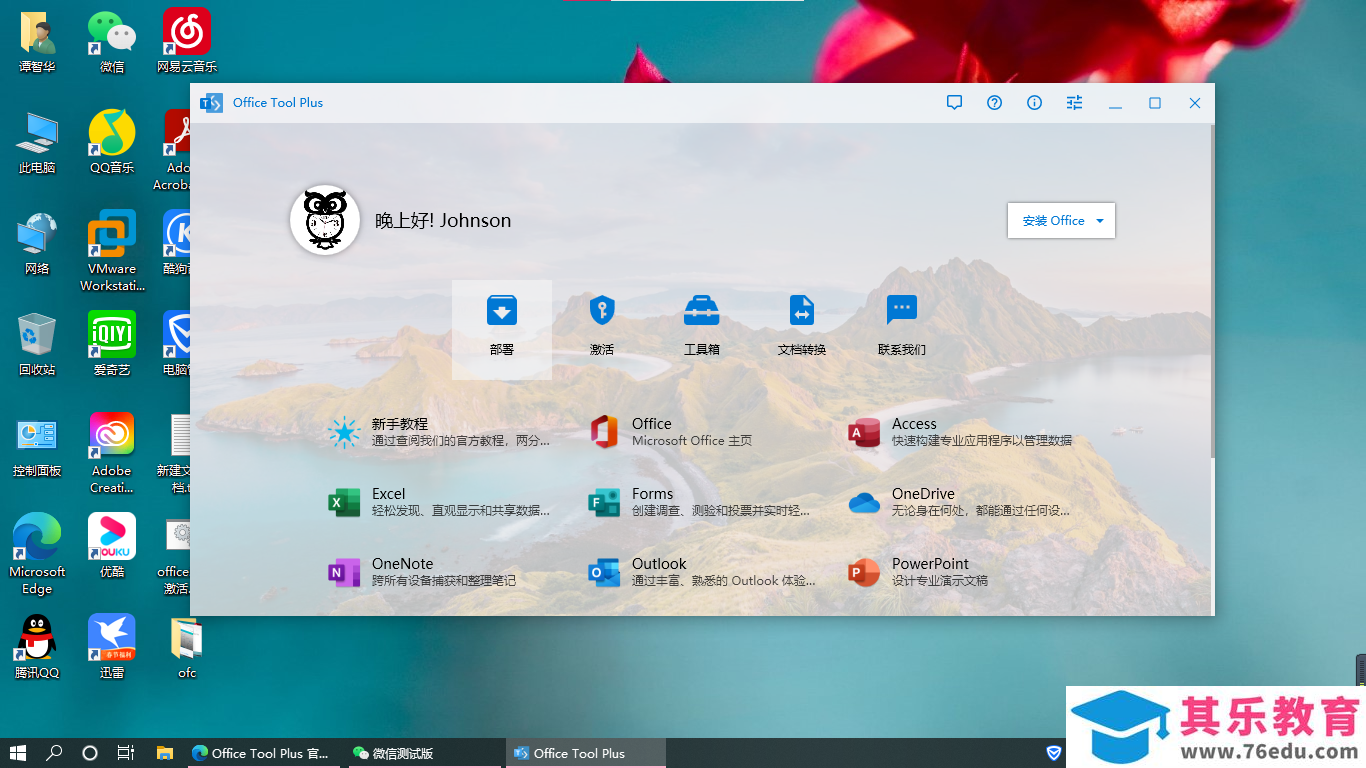The image size is (1366, 768).
Task: Select the VMware Workstation desktop icon
Action: click(x=112, y=251)
